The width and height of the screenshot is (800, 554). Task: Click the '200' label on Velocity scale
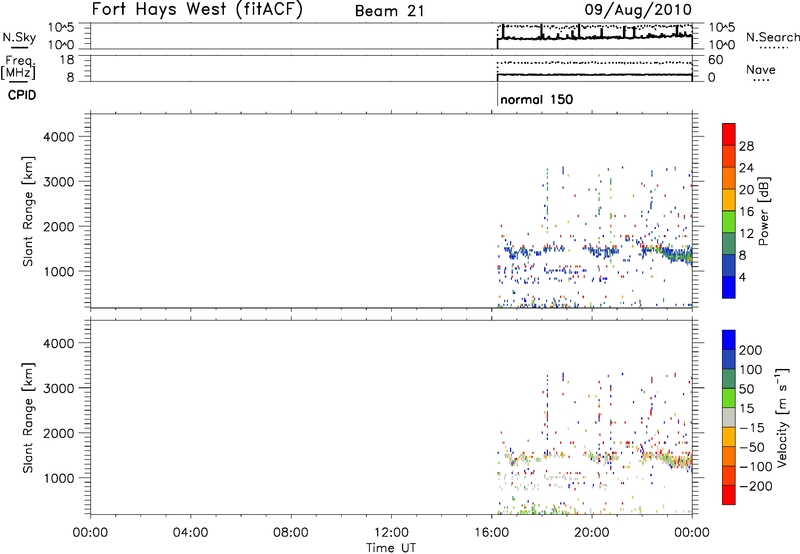(x=751, y=350)
